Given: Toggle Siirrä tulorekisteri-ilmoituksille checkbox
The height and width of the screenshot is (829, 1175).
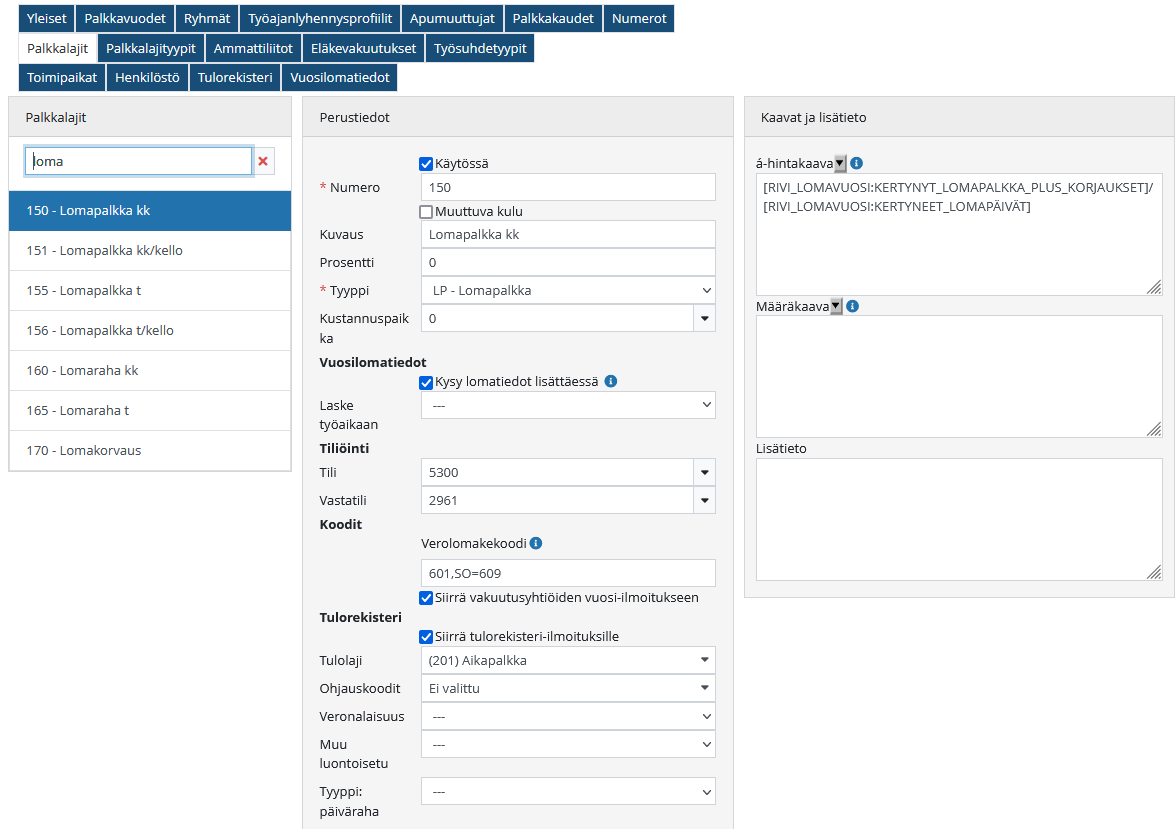Looking at the screenshot, I should 426,637.
